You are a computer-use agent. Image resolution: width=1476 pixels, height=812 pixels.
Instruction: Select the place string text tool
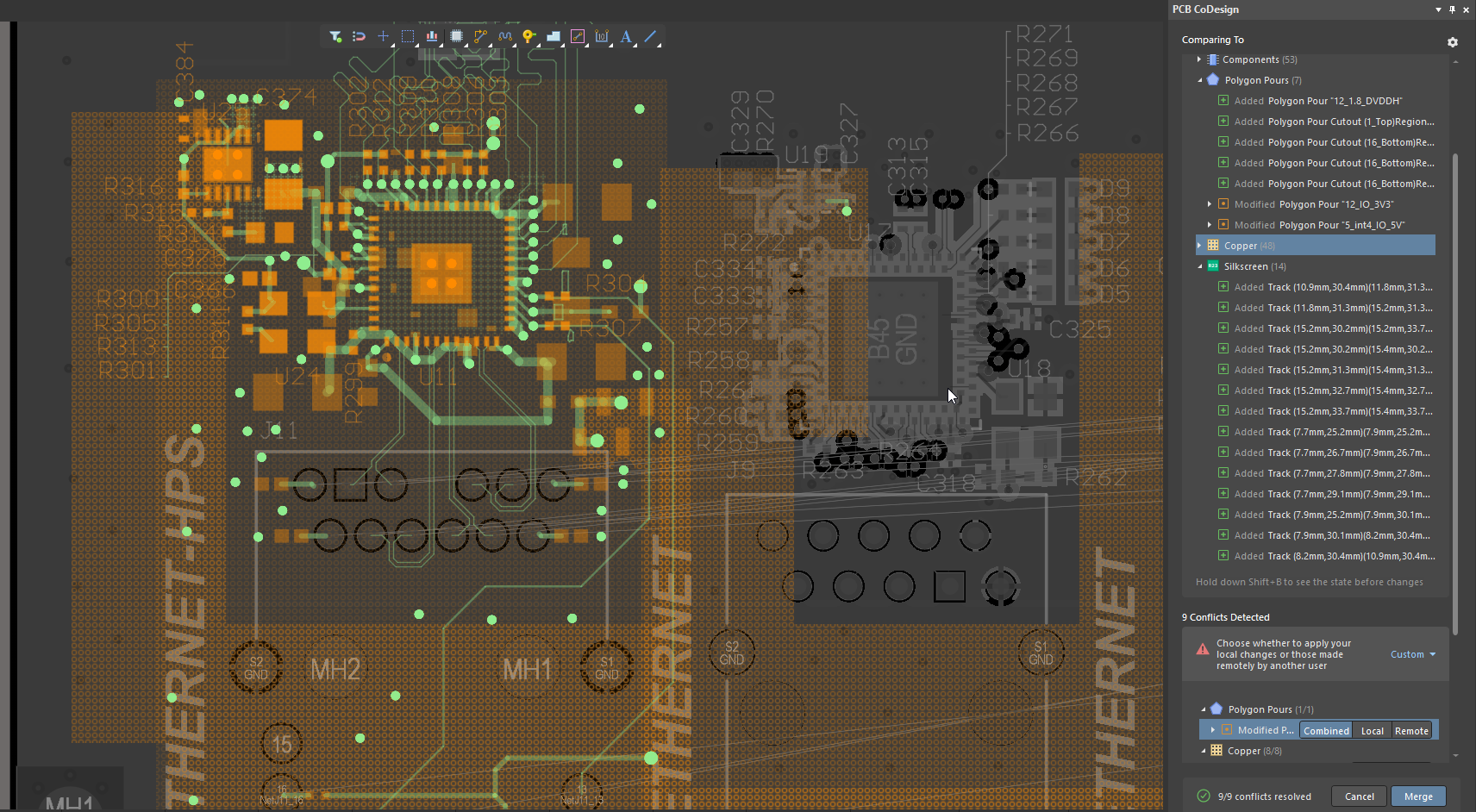[626, 36]
